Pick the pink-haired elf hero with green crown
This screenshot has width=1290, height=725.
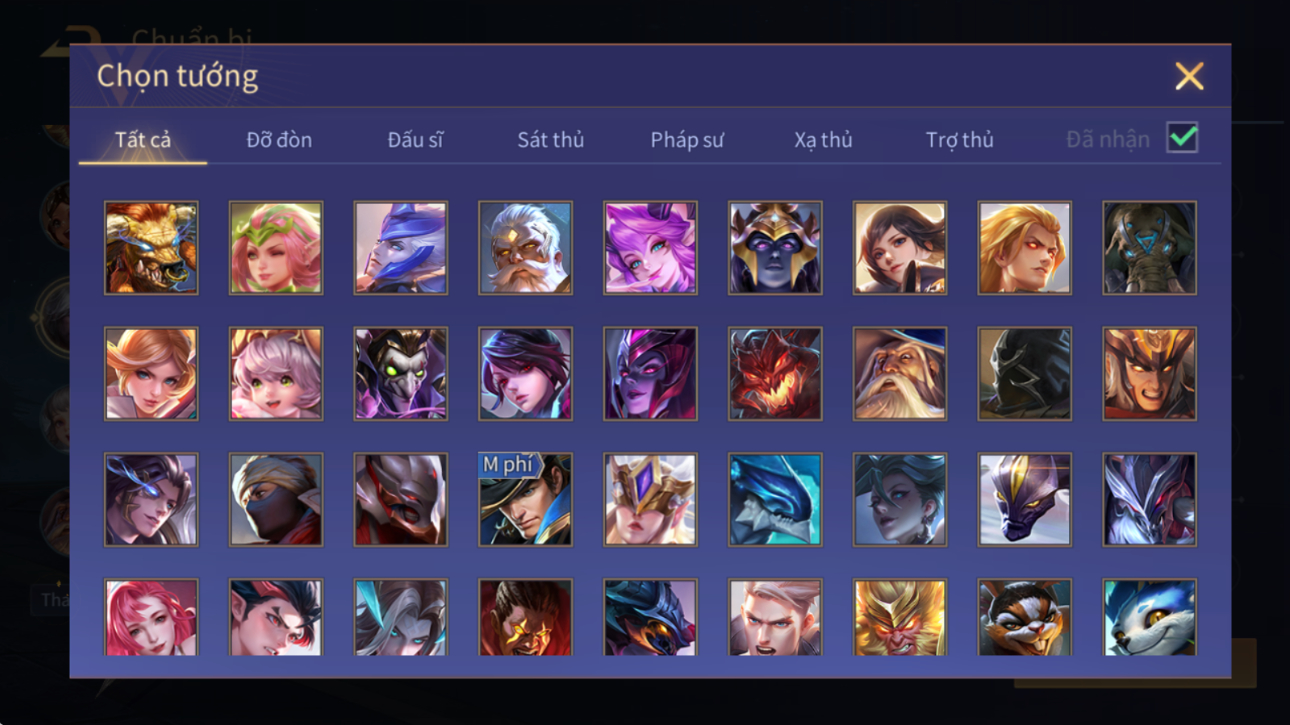tap(276, 248)
